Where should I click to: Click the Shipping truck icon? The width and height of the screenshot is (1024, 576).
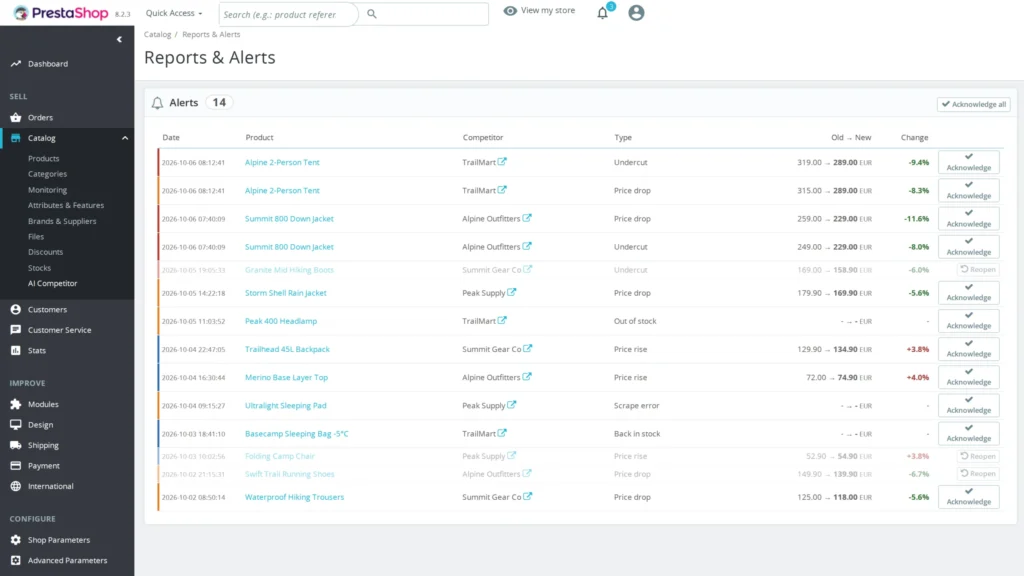point(16,445)
